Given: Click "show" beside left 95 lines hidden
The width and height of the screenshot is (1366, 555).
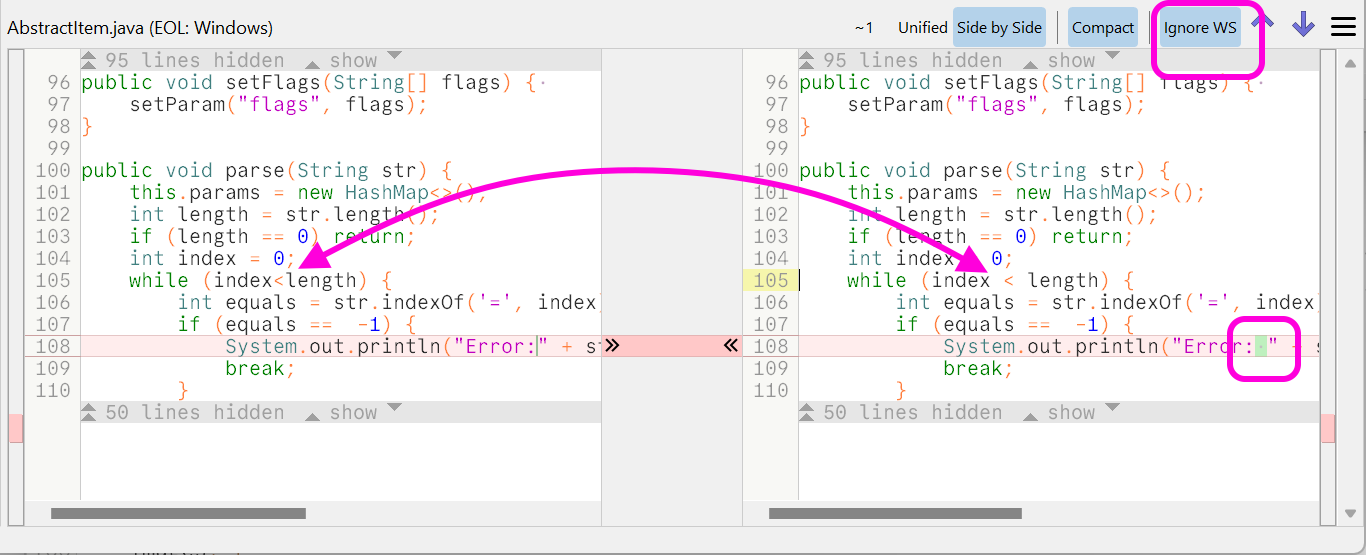Looking at the screenshot, I should pos(353,61).
